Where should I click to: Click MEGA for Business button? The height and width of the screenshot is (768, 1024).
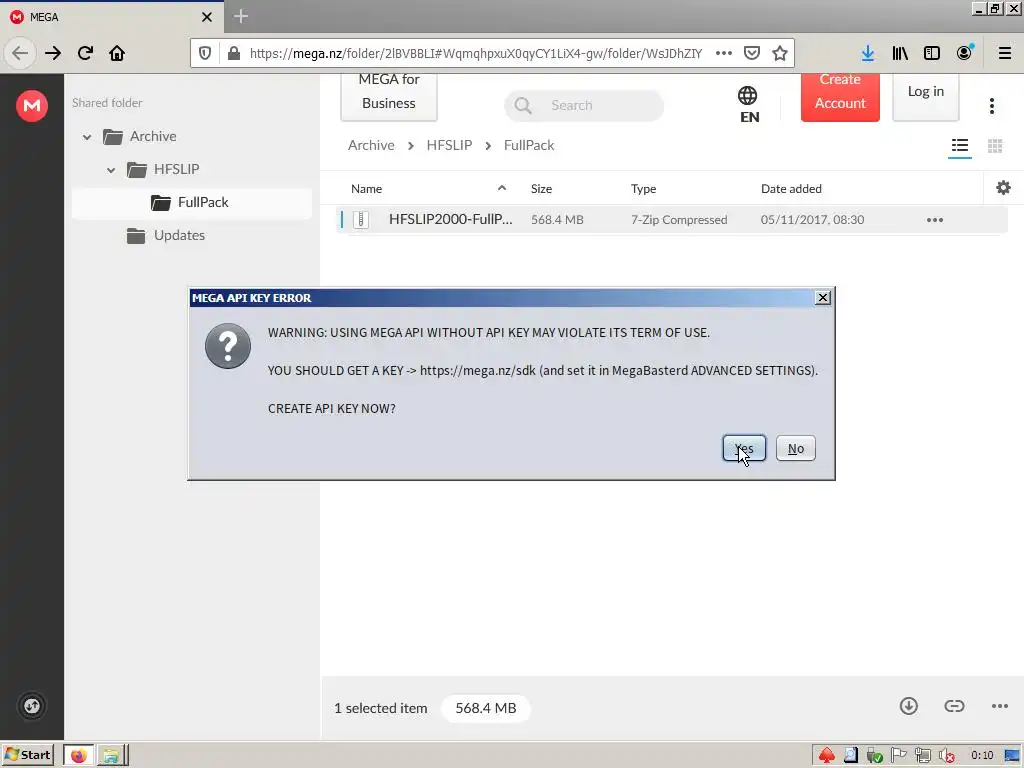point(389,95)
